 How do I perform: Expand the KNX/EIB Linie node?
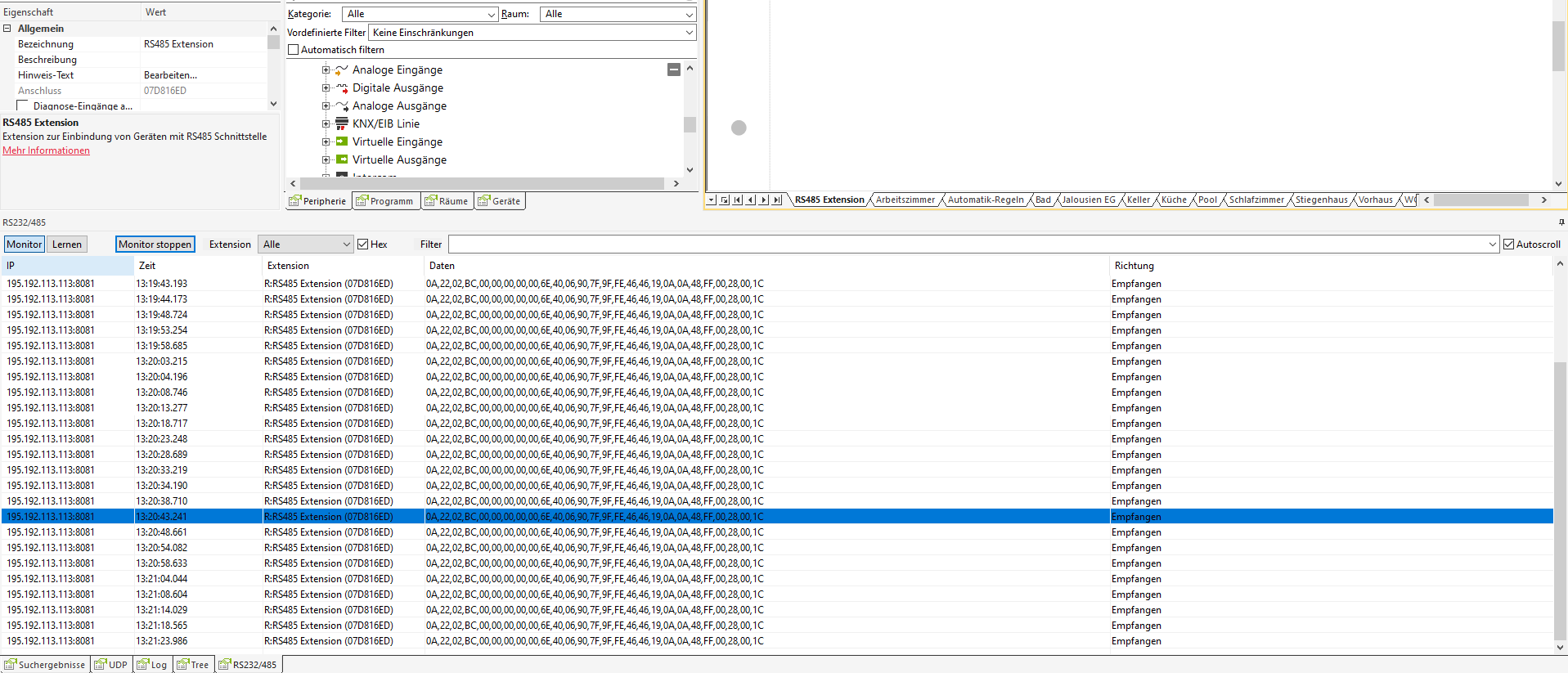click(x=326, y=123)
